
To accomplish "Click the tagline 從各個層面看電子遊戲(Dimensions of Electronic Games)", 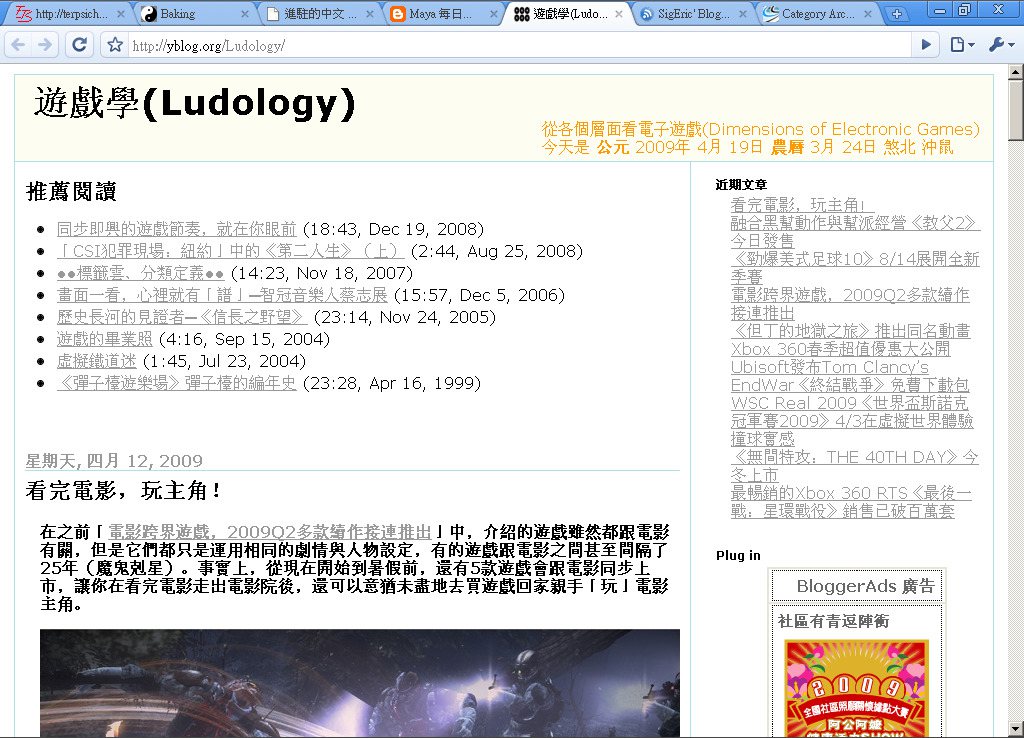I will 760,129.
